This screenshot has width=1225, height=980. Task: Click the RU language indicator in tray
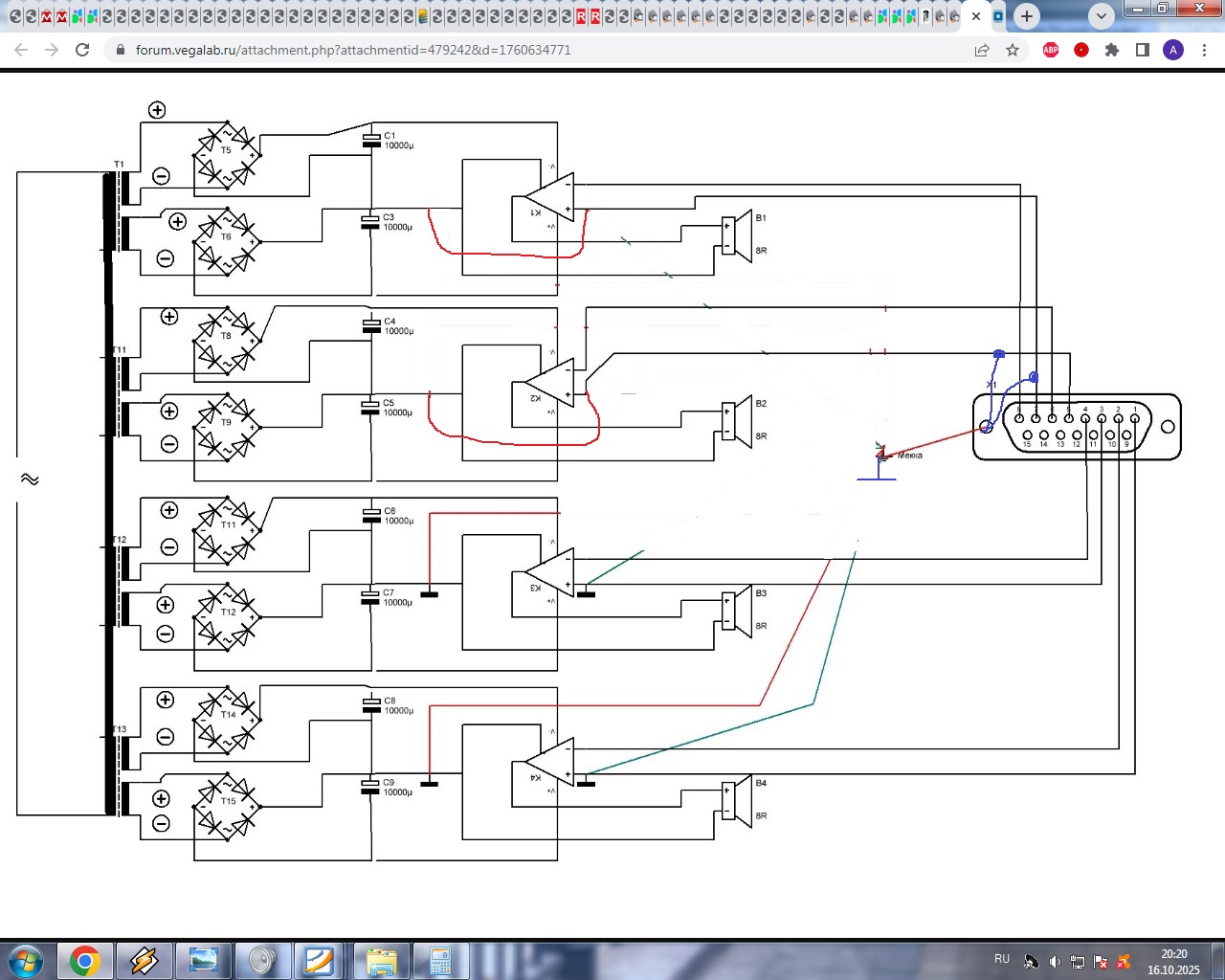click(1002, 959)
